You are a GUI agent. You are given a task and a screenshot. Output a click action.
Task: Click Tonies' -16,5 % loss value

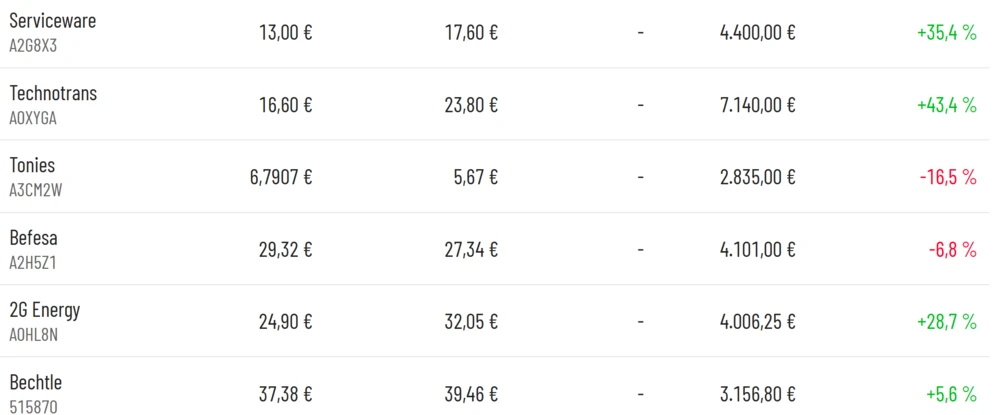coord(948,177)
